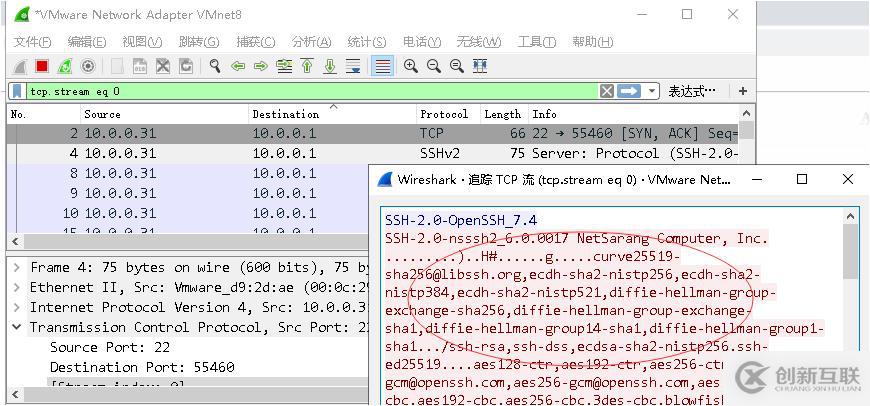Find a packet with the magnifier icon
The height and width of the screenshot is (406, 870).
(215, 67)
